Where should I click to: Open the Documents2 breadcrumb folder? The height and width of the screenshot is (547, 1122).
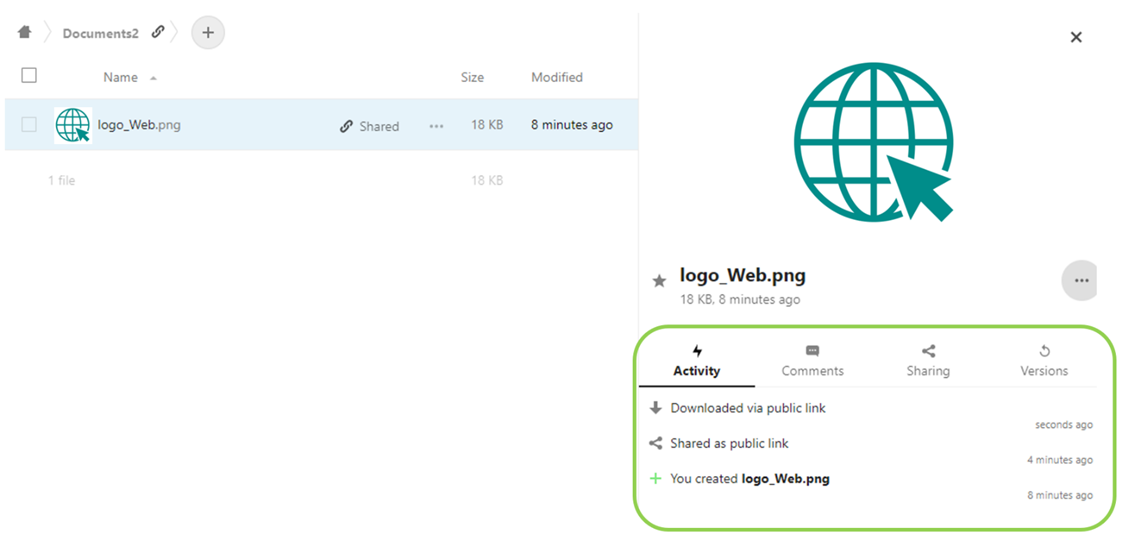(x=100, y=33)
